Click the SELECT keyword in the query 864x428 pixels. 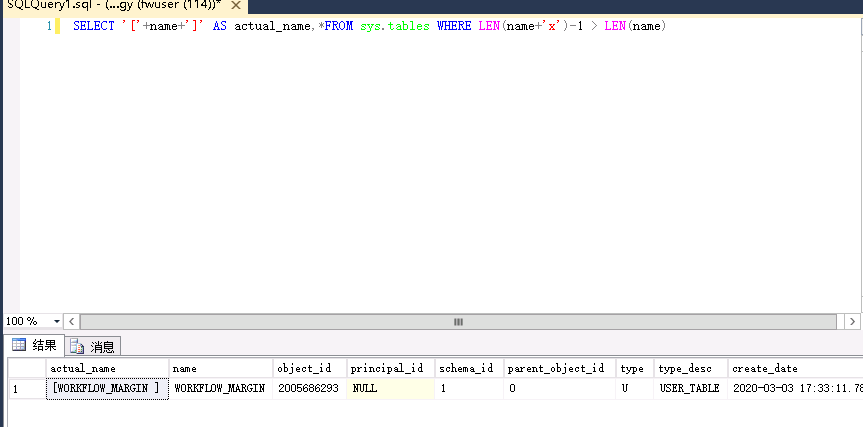[x=94, y=26]
